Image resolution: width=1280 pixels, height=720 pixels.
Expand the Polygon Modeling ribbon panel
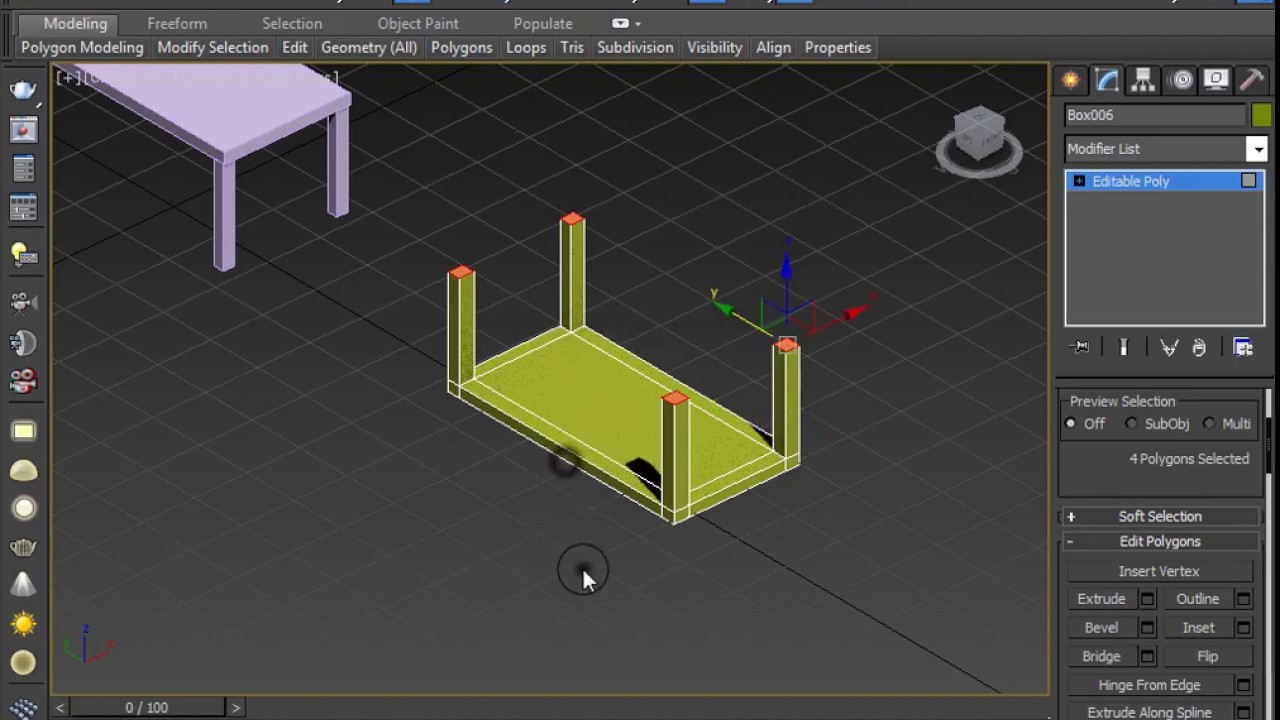(82, 47)
